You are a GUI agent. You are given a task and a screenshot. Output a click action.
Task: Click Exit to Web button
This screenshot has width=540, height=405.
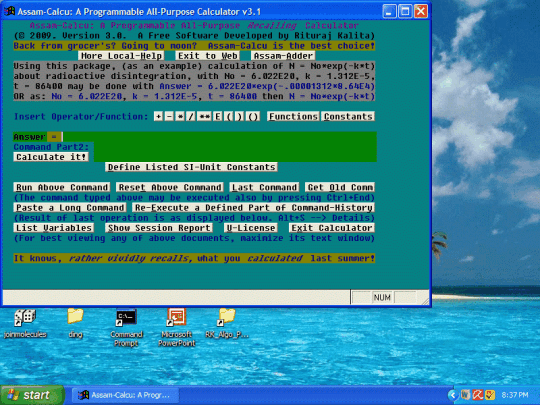(x=208, y=56)
